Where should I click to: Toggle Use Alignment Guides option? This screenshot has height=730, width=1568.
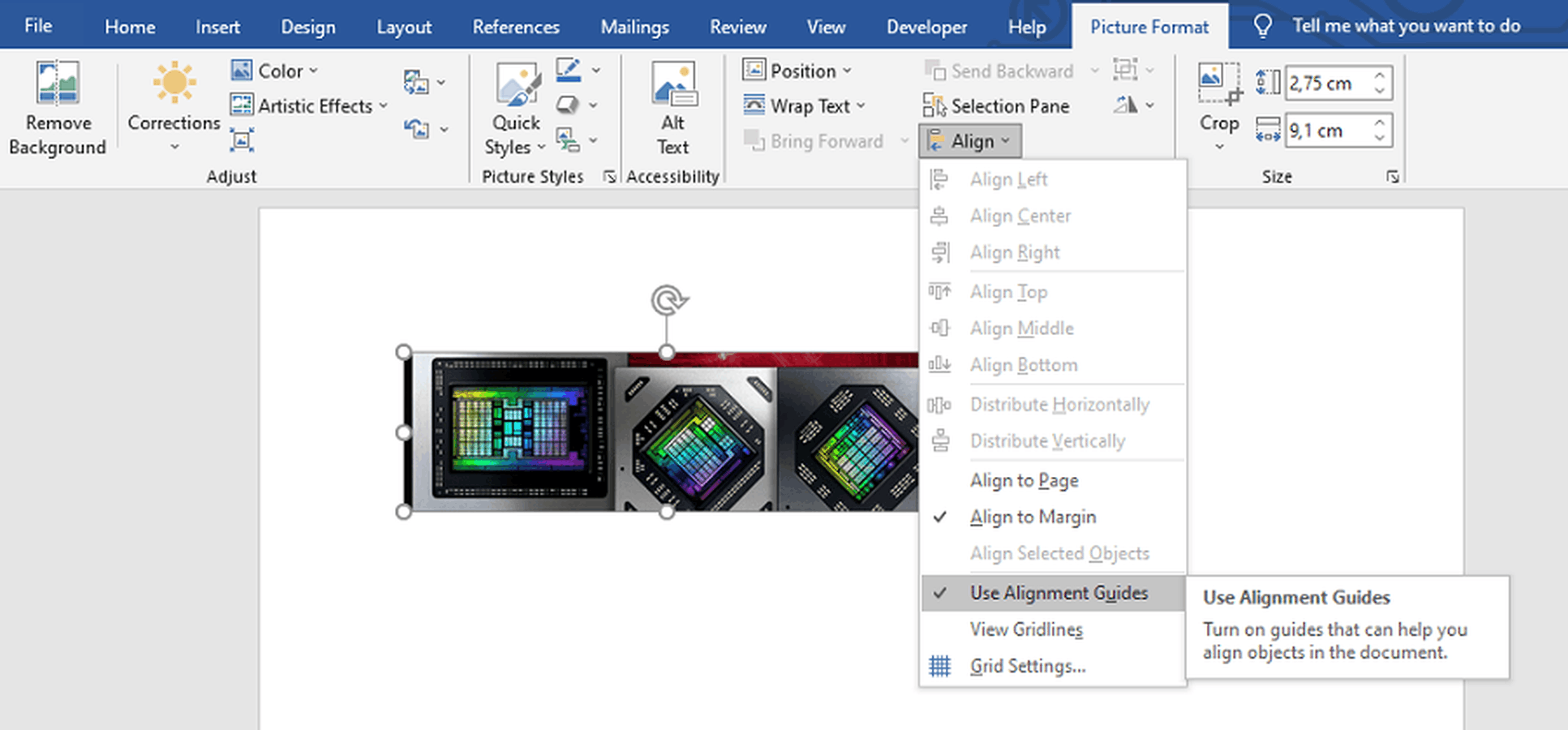coord(1053,593)
